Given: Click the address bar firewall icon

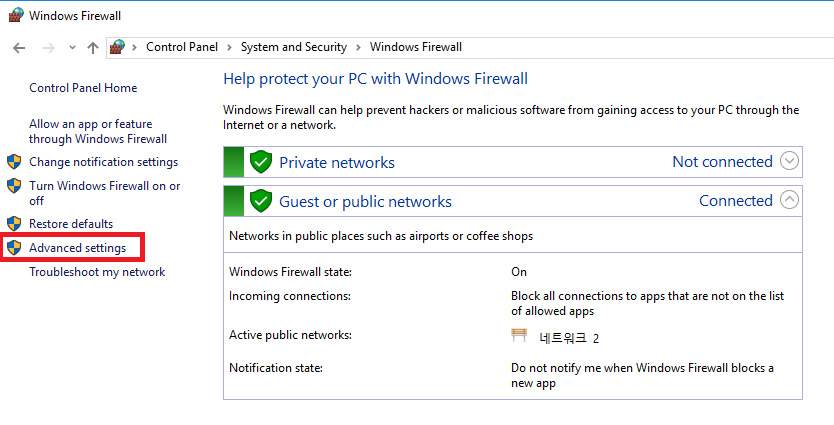Looking at the screenshot, I should pos(118,47).
